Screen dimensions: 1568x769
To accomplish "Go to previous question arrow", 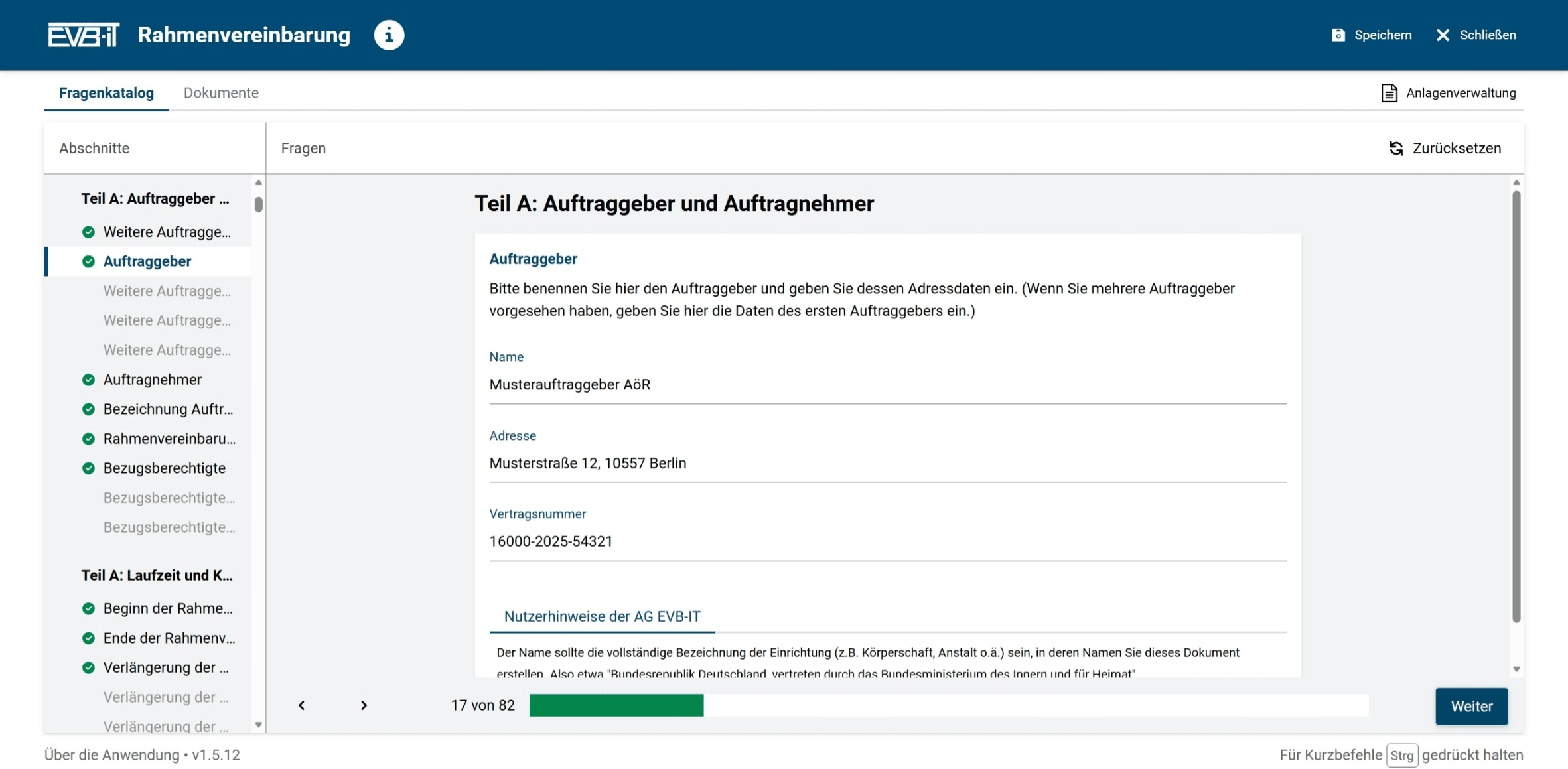I will point(302,705).
